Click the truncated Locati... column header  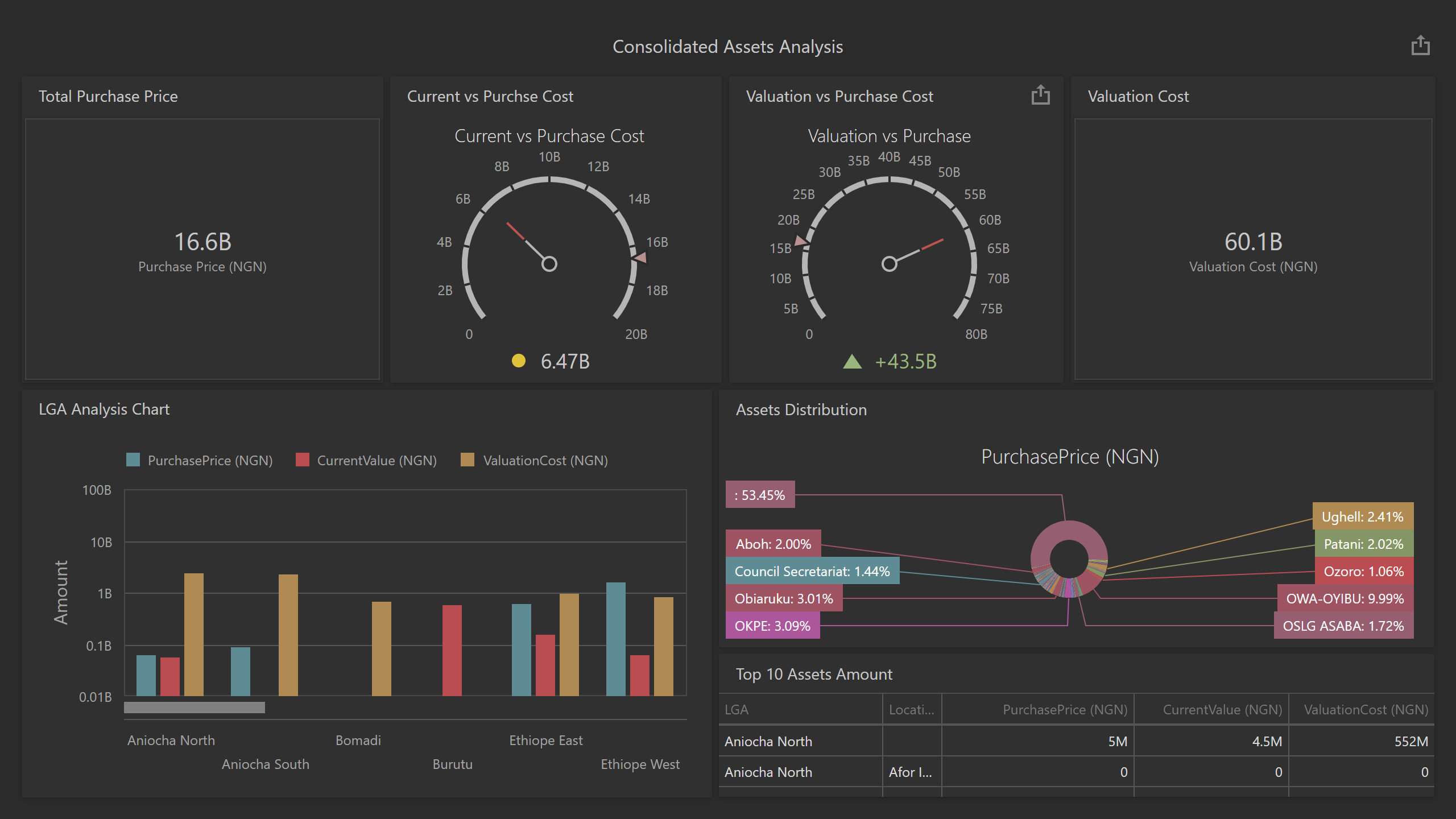[x=911, y=709]
